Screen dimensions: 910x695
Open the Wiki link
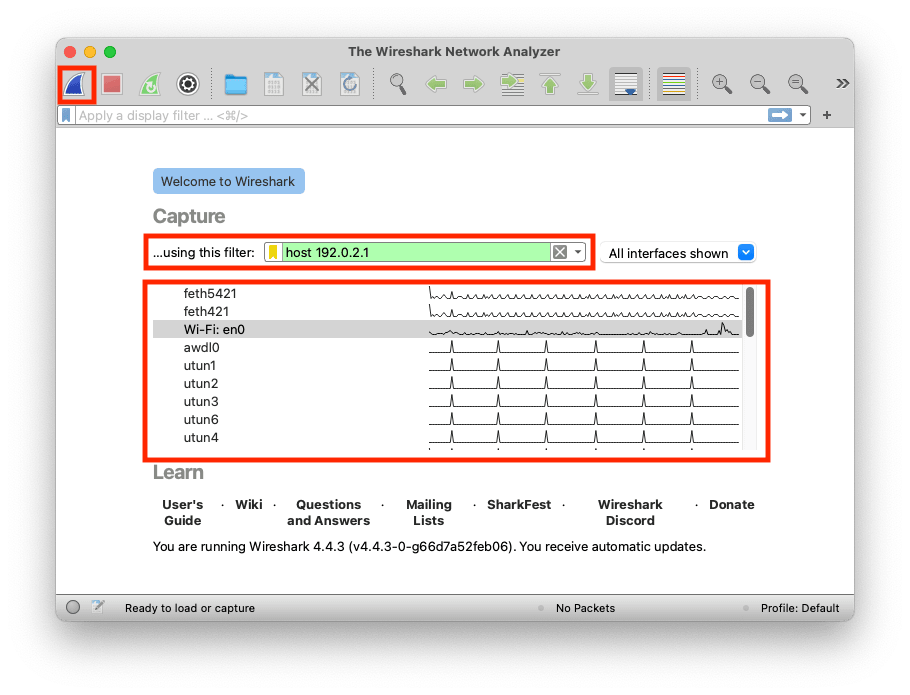(x=249, y=505)
